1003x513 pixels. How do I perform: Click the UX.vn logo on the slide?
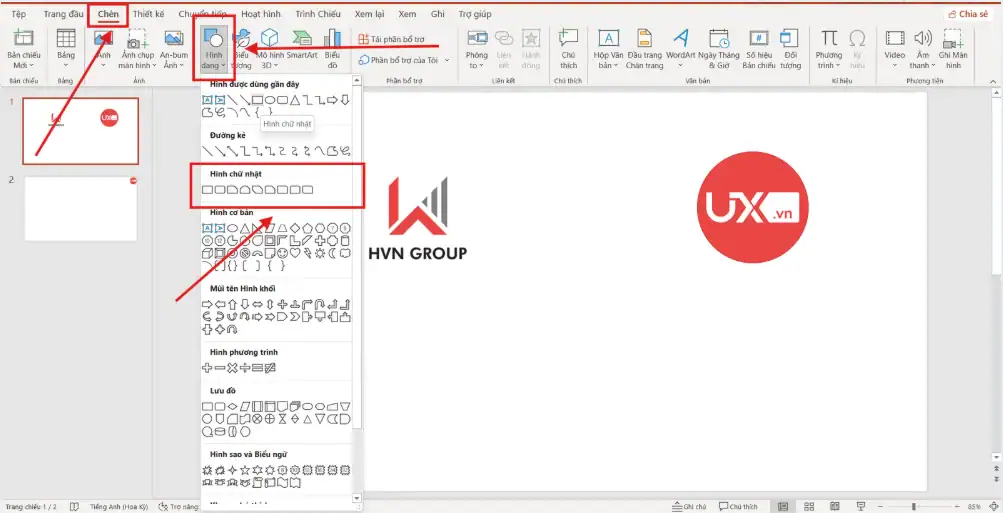[x=752, y=207]
